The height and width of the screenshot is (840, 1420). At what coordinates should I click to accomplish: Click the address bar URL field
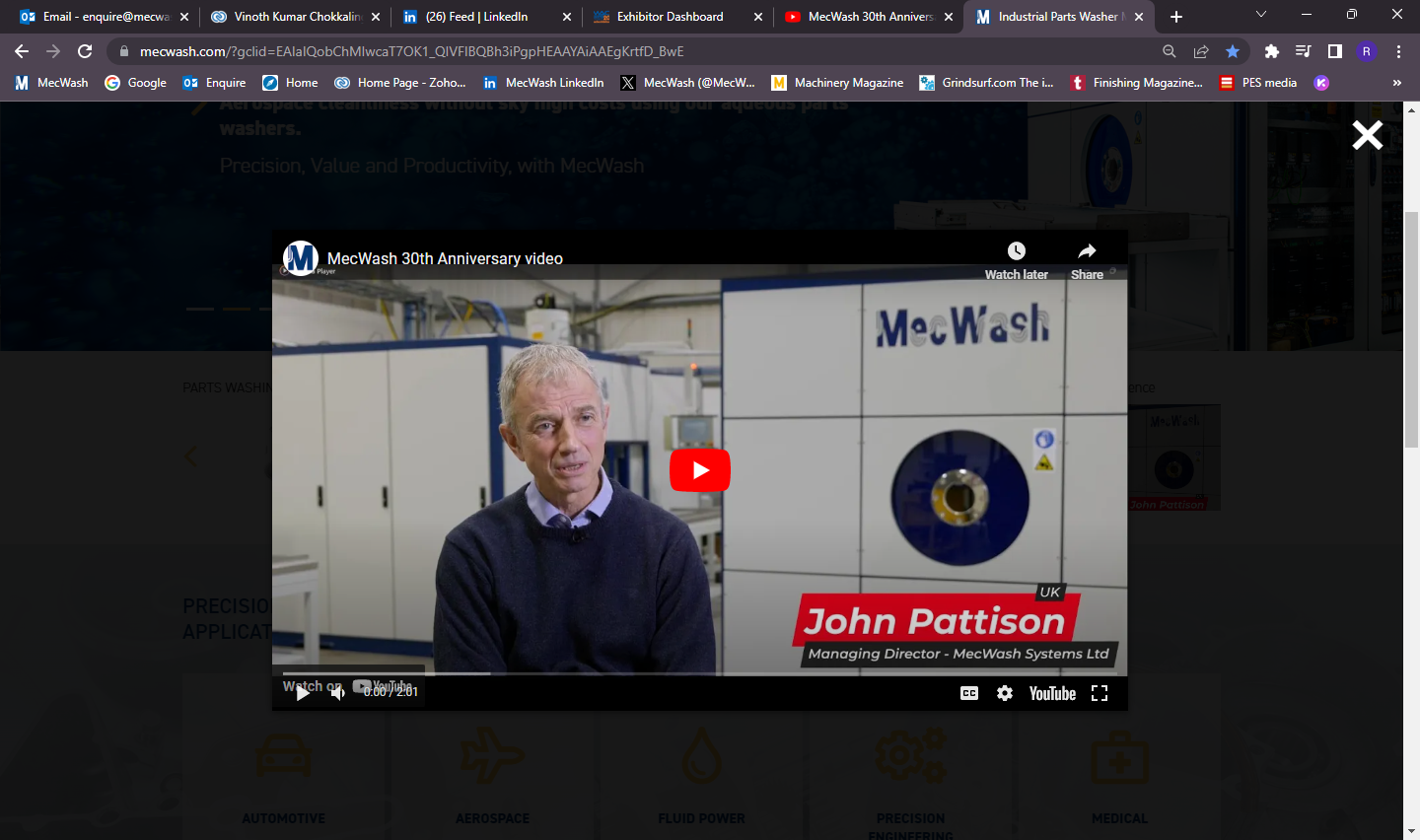592,51
